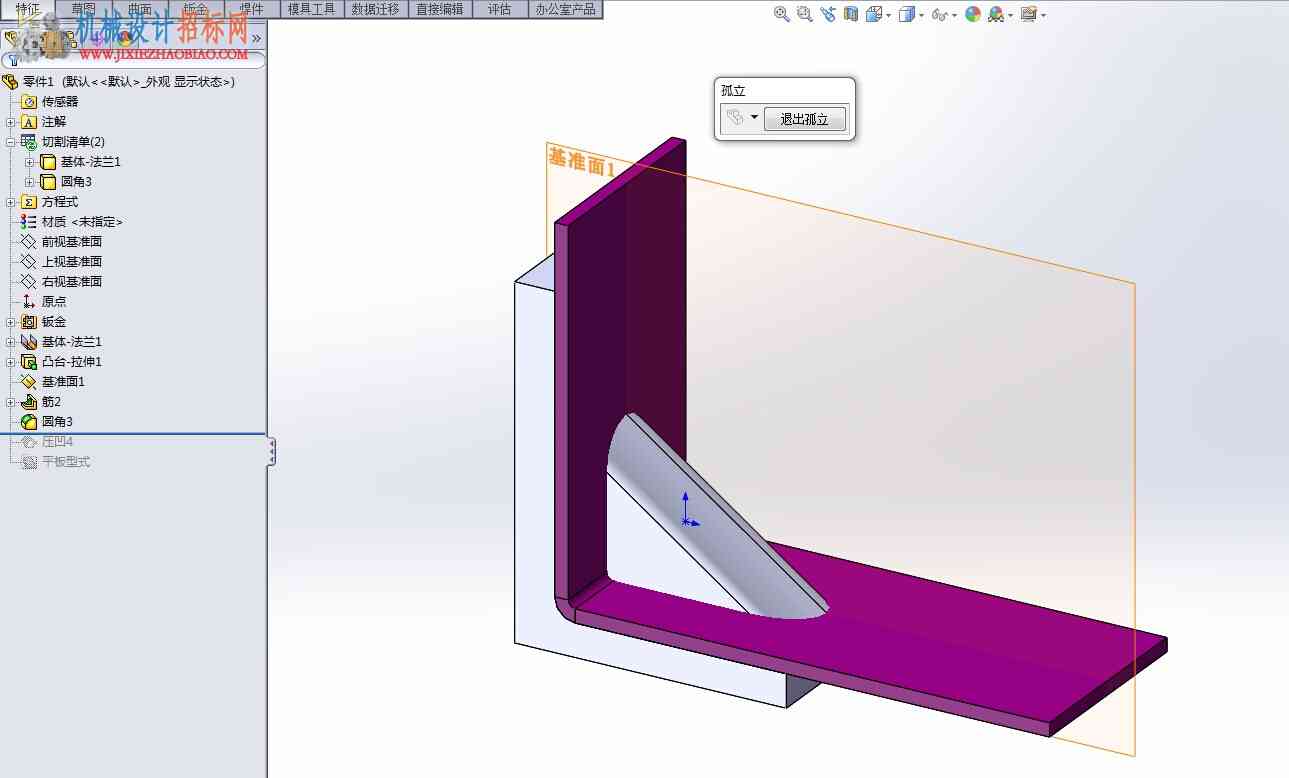Click the 传感器 sensor icon
This screenshot has width=1289, height=778.
29,102
